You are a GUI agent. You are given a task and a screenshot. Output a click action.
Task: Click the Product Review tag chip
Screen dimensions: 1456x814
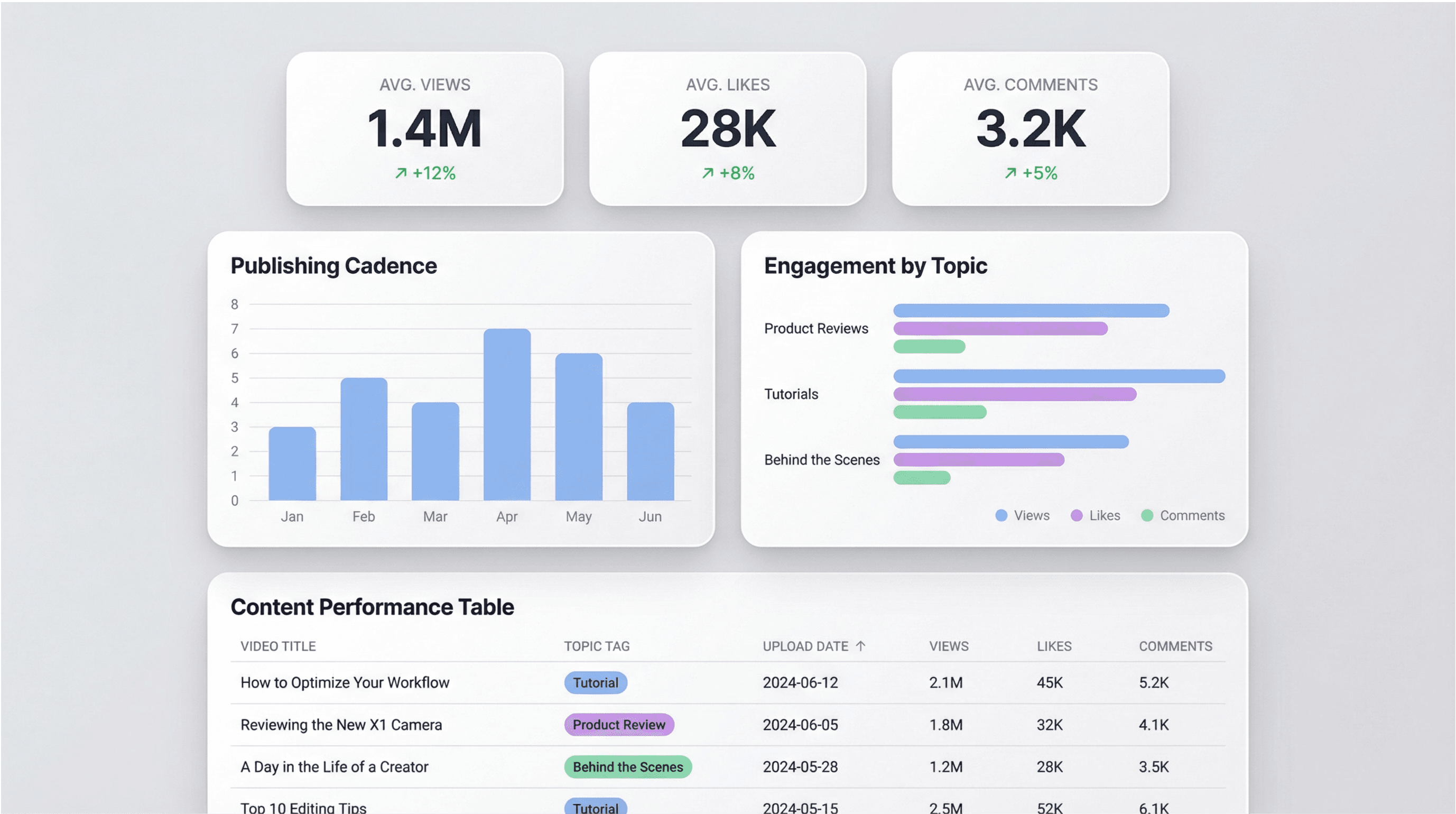[619, 725]
